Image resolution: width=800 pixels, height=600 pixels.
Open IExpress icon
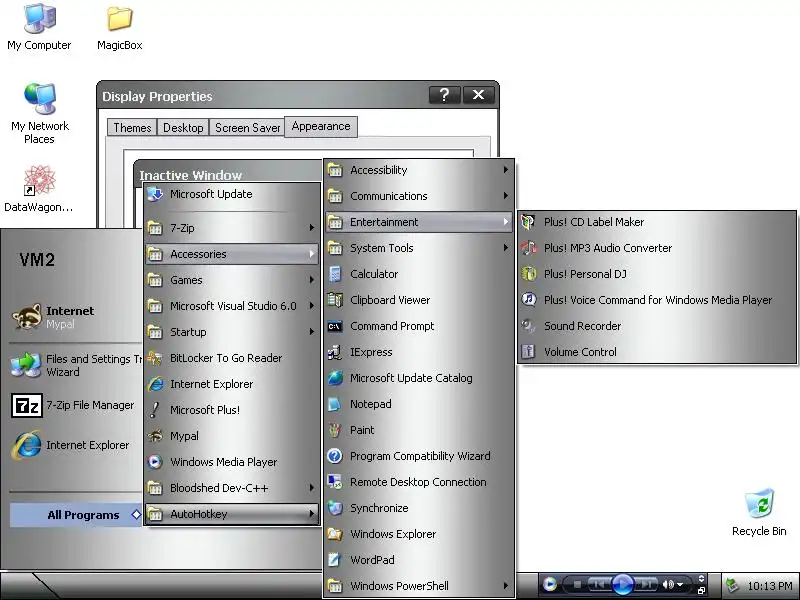coord(335,352)
